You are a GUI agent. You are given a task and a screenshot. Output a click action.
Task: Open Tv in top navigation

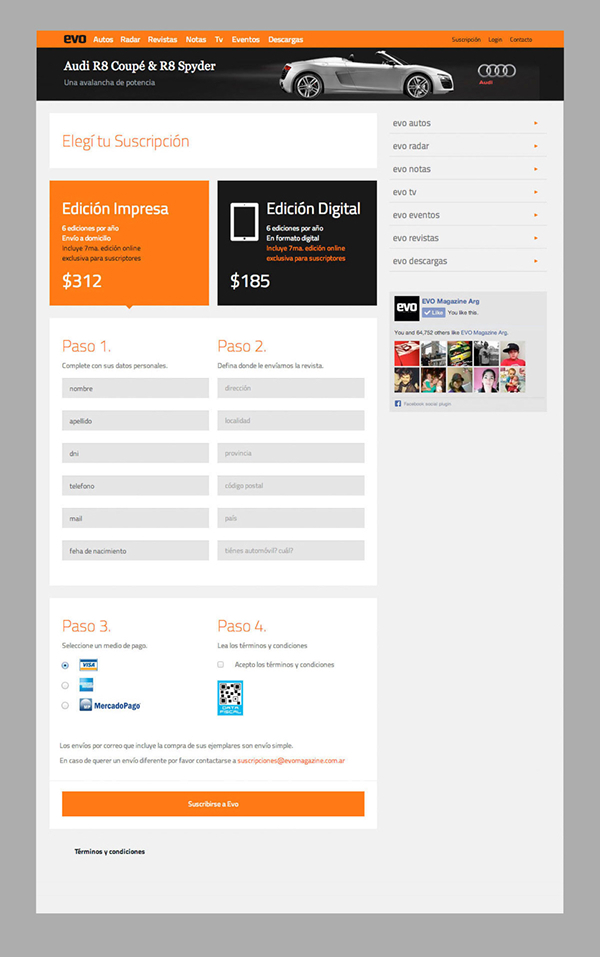[x=219, y=40]
